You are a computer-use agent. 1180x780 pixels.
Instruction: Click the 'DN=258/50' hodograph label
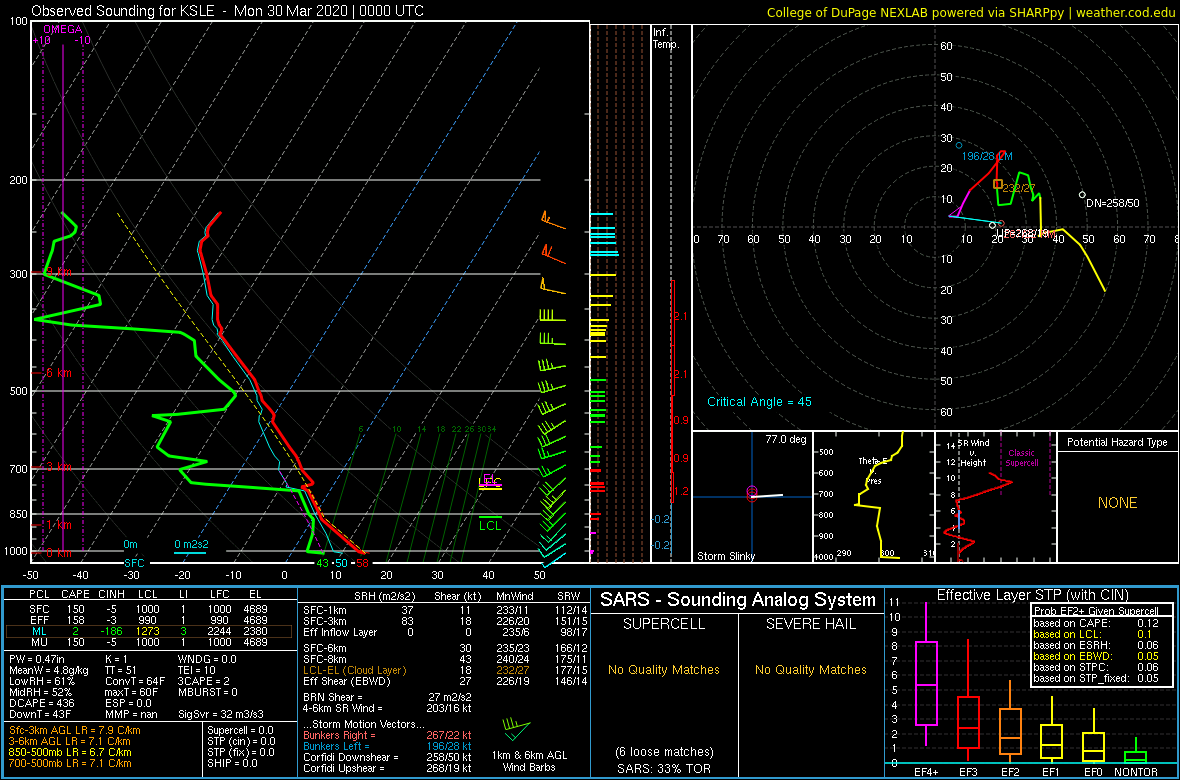1114,204
